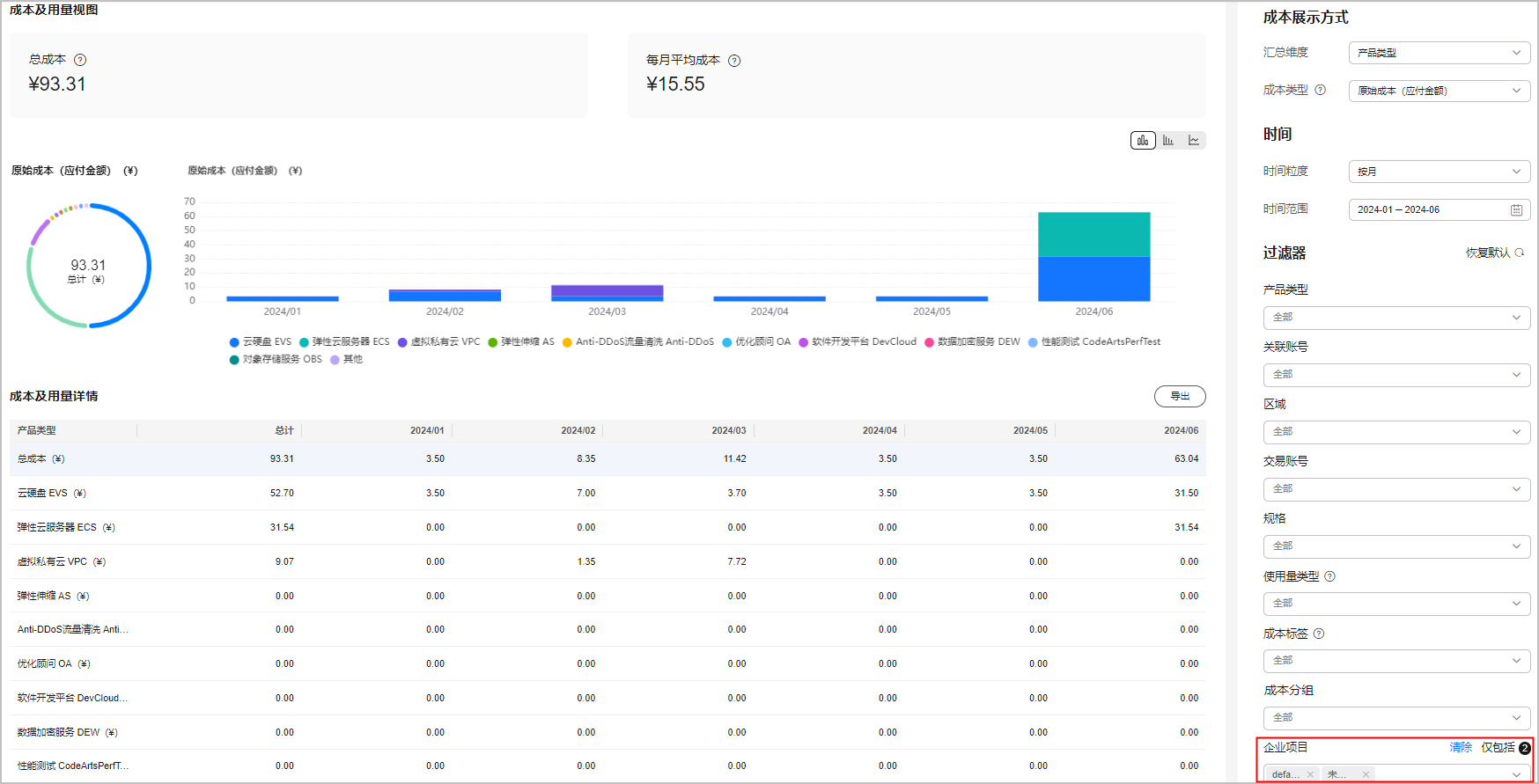Open 时间粒度 dropdown showing 按月
The height and width of the screenshot is (784, 1539).
pos(1440,172)
